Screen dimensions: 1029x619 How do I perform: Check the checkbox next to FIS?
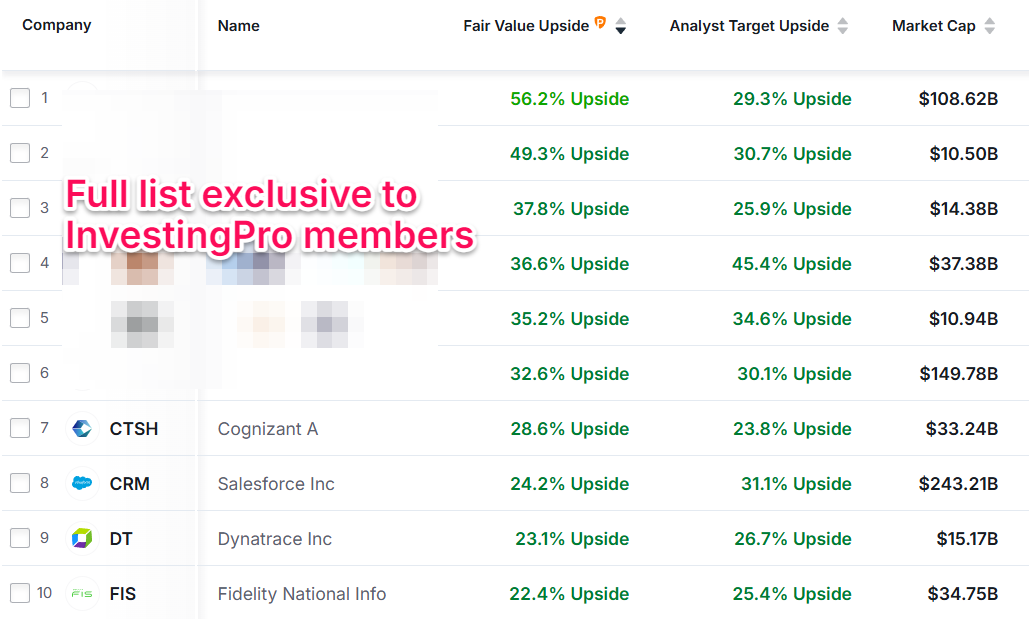(x=17, y=593)
